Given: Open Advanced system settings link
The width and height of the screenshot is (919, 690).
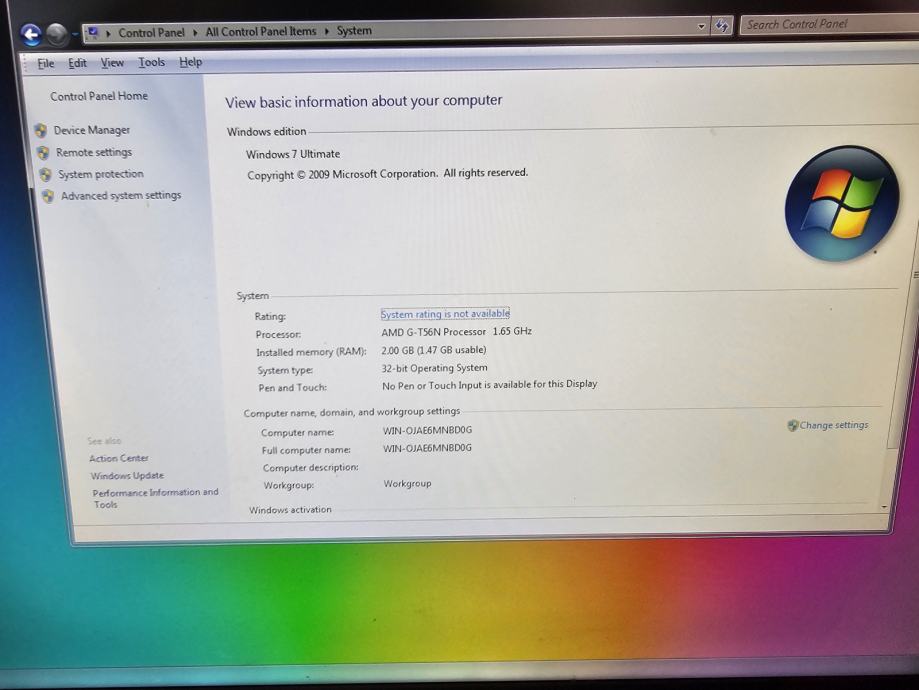Looking at the screenshot, I should 121,195.
